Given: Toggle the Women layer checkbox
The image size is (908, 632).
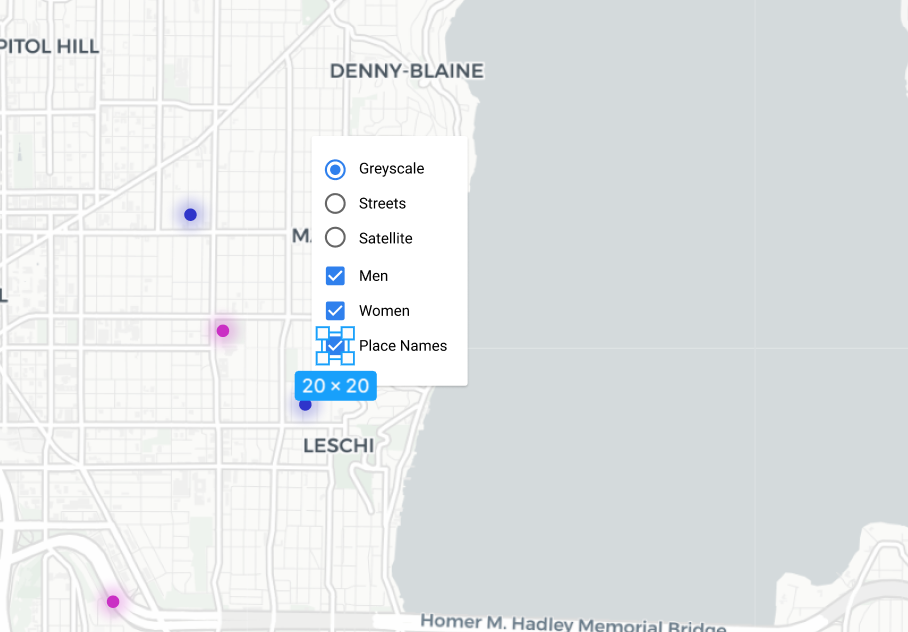Looking at the screenshot, I should coord(336,311).
